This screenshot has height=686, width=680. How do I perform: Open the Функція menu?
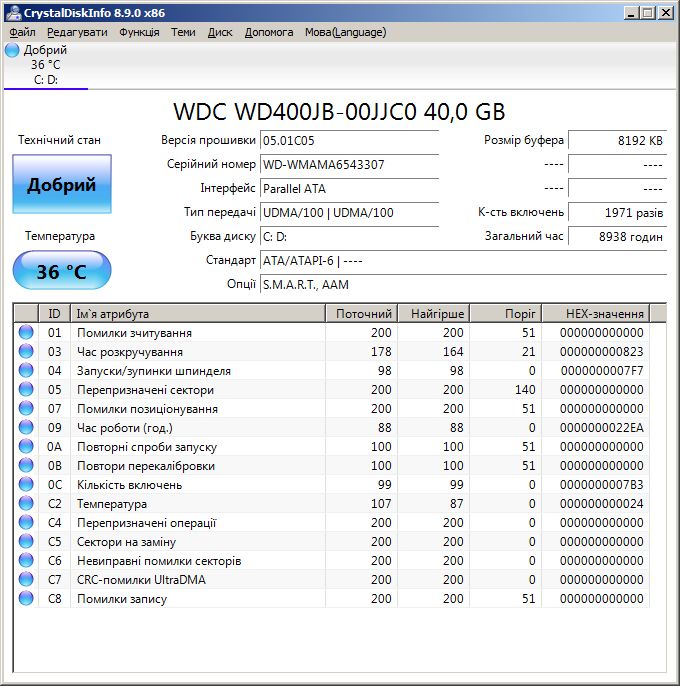(x=139, y=32)
